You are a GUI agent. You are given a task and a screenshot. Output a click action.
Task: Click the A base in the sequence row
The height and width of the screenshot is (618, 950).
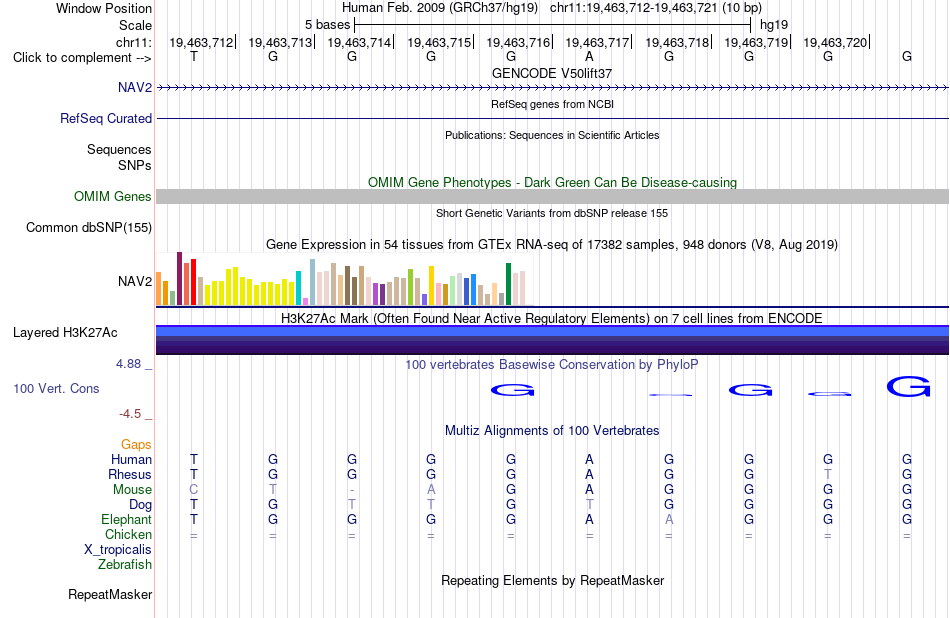589,57
